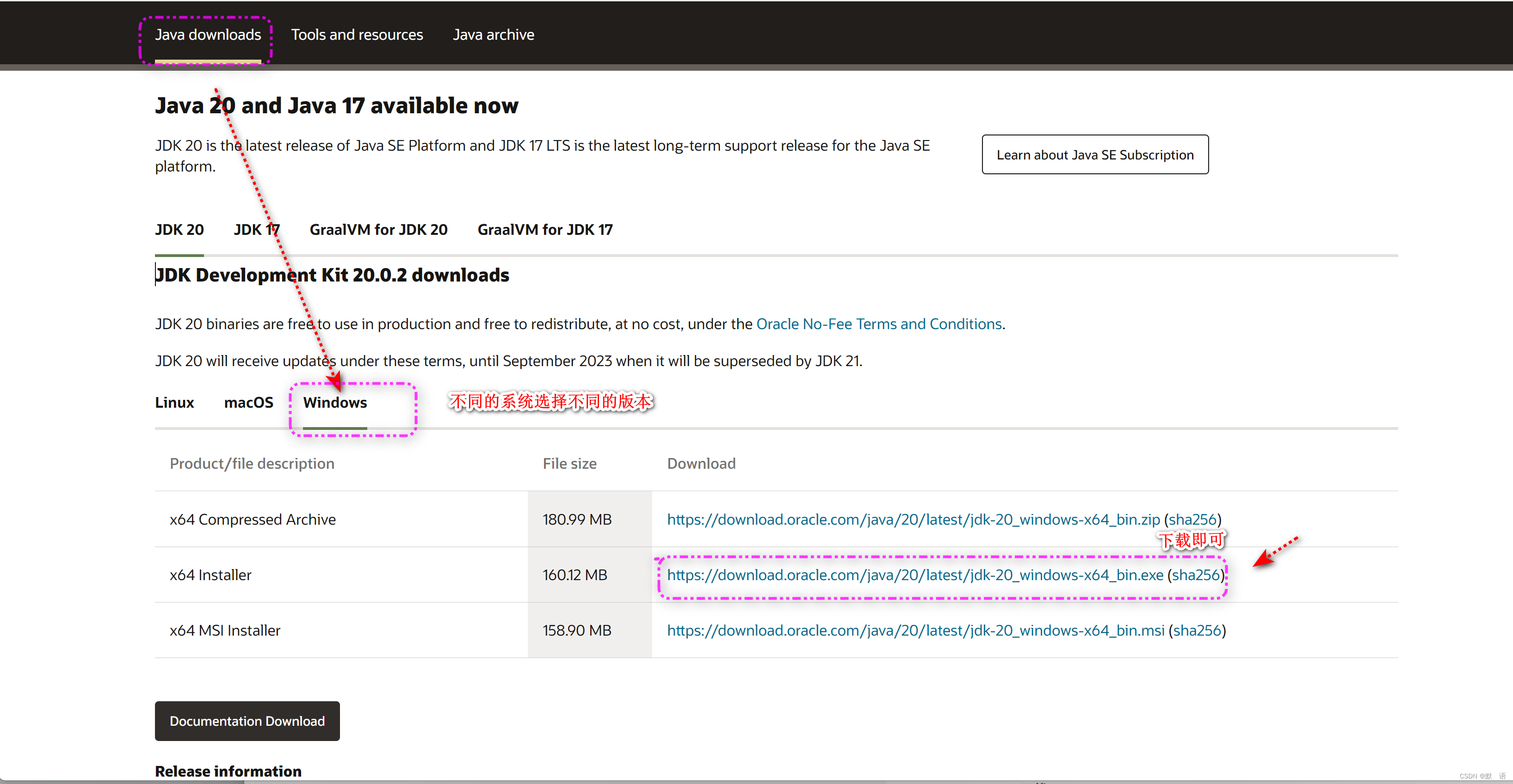Open Oracle No-Fee Terms and Conditions link

point(879,324)
